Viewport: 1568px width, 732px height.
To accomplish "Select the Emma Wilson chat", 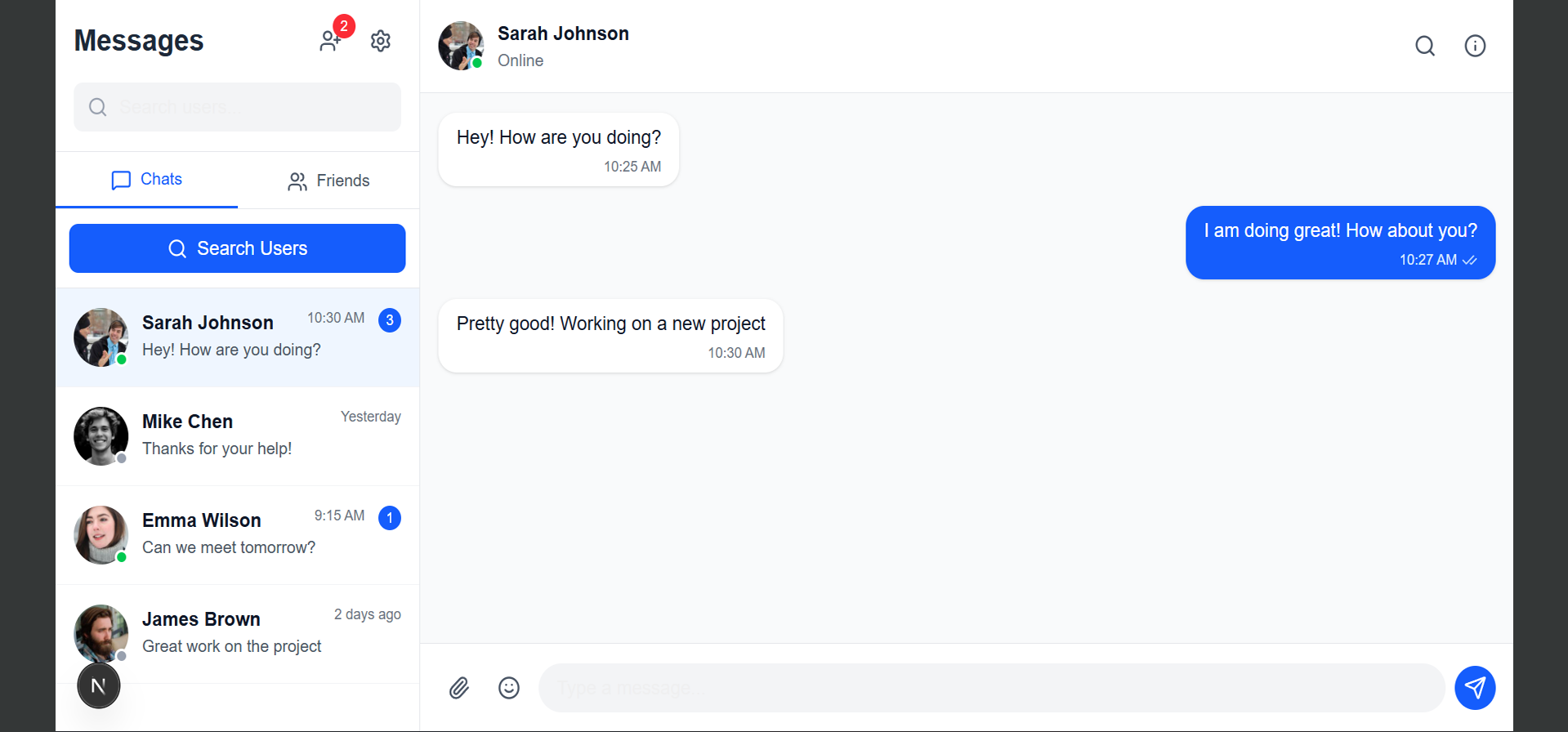I will click(x=237, y=534).
